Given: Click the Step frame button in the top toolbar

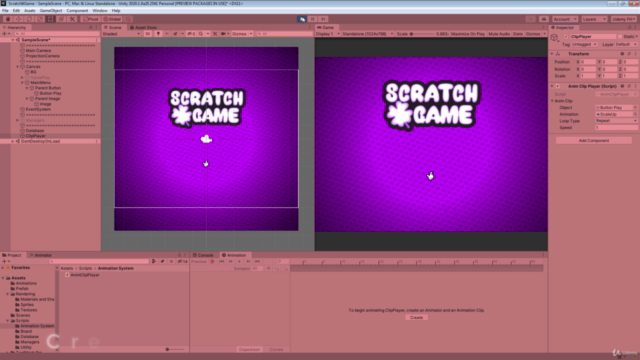Looking at the screenshot, I should click(x=323, y=19).
